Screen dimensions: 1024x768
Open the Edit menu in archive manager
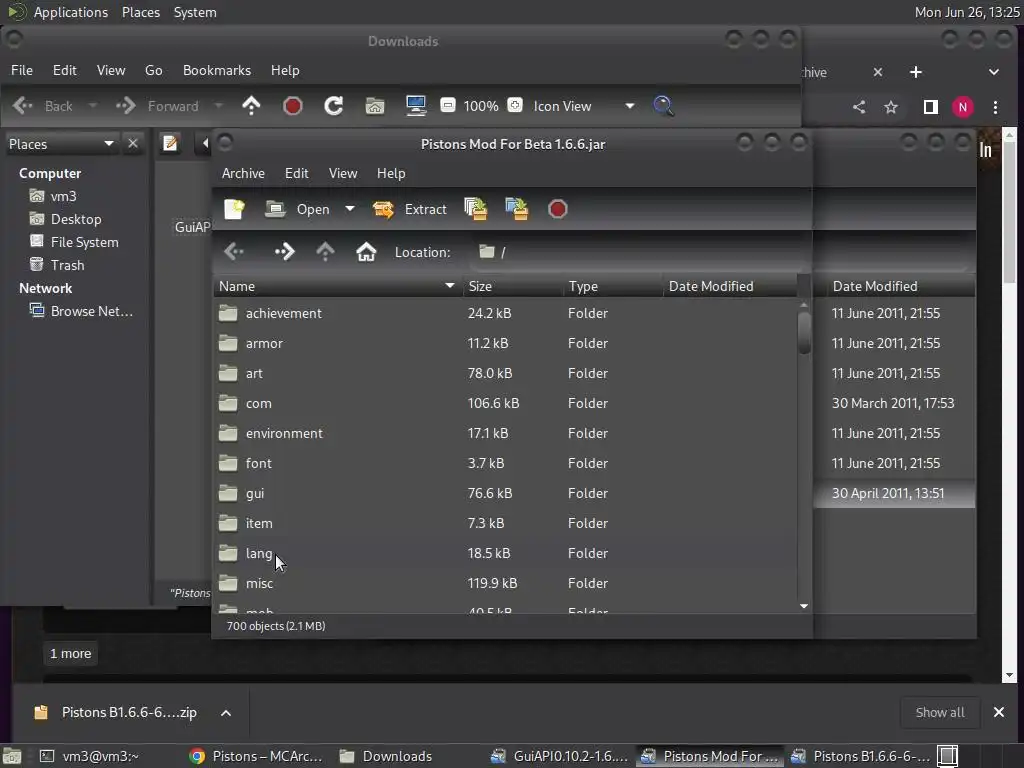[296, 173]
